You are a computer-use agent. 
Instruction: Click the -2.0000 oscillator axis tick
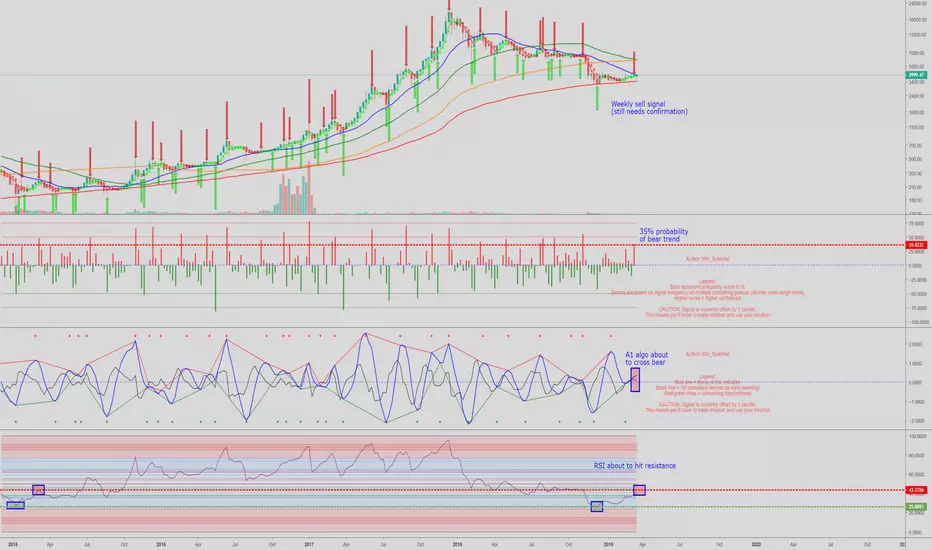(916, 421)
